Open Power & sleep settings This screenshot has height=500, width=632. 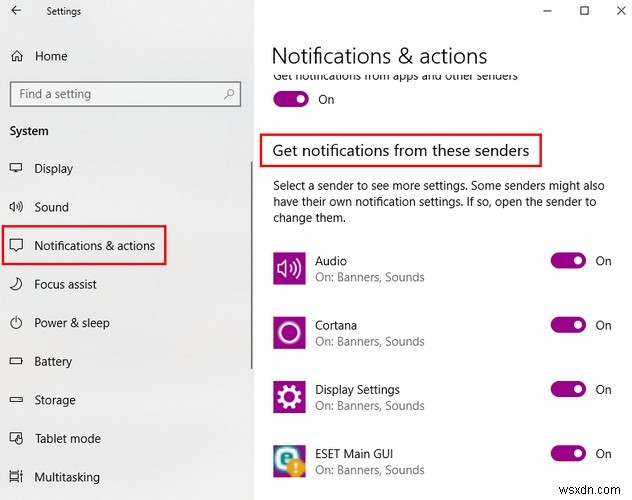pyautogui.click(x=72, y=323)
